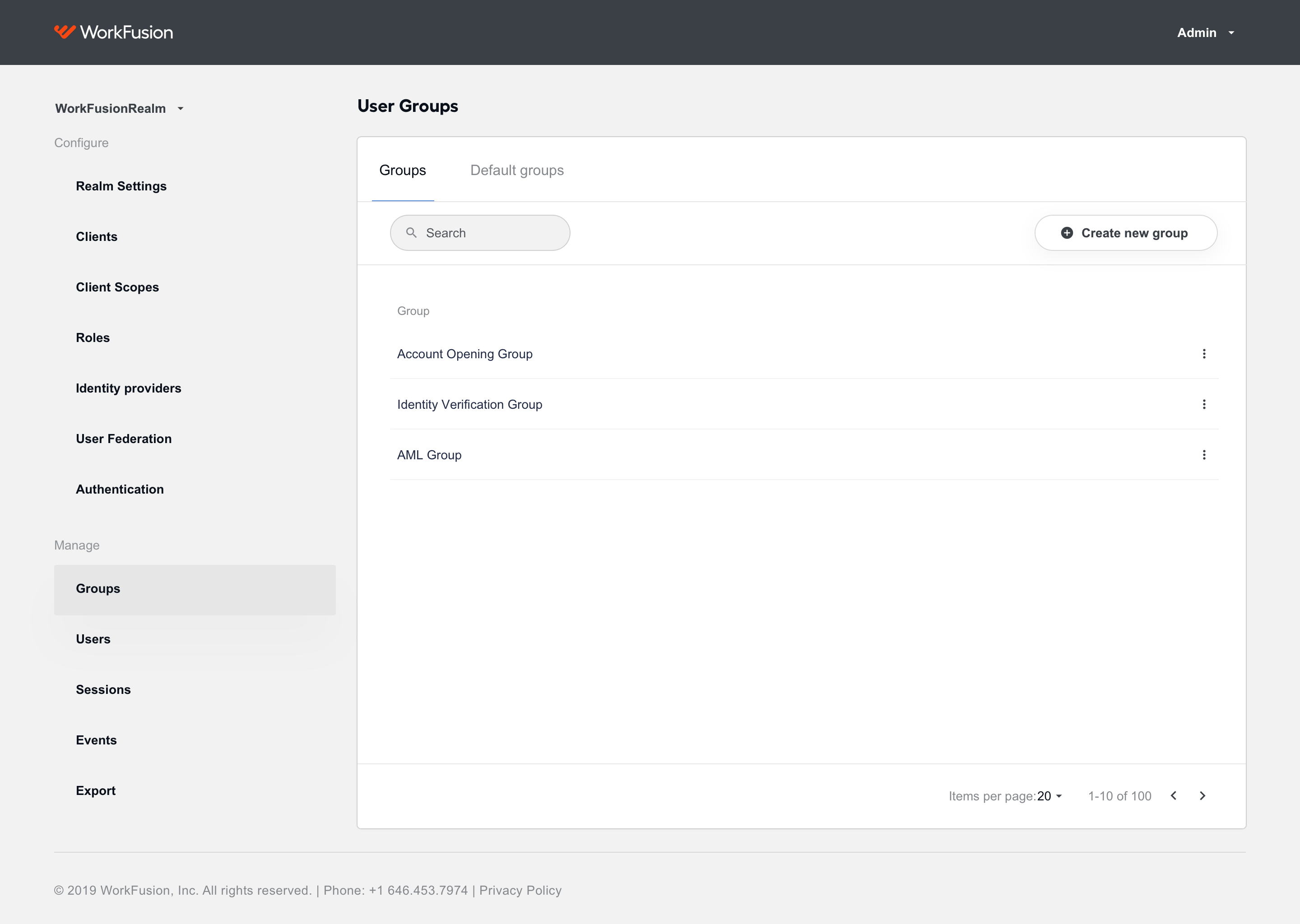Image resolution: width=1300 pixels, height=924 pixels.
Task: Open the kebab menu for AML Group
Action: (x=1204, y=455)
